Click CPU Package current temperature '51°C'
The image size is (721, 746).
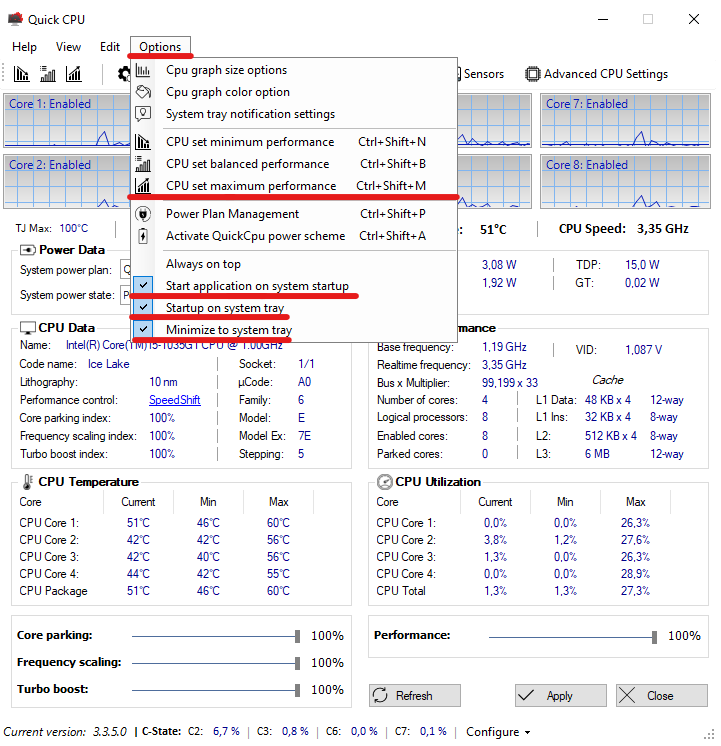click(138, 591)
